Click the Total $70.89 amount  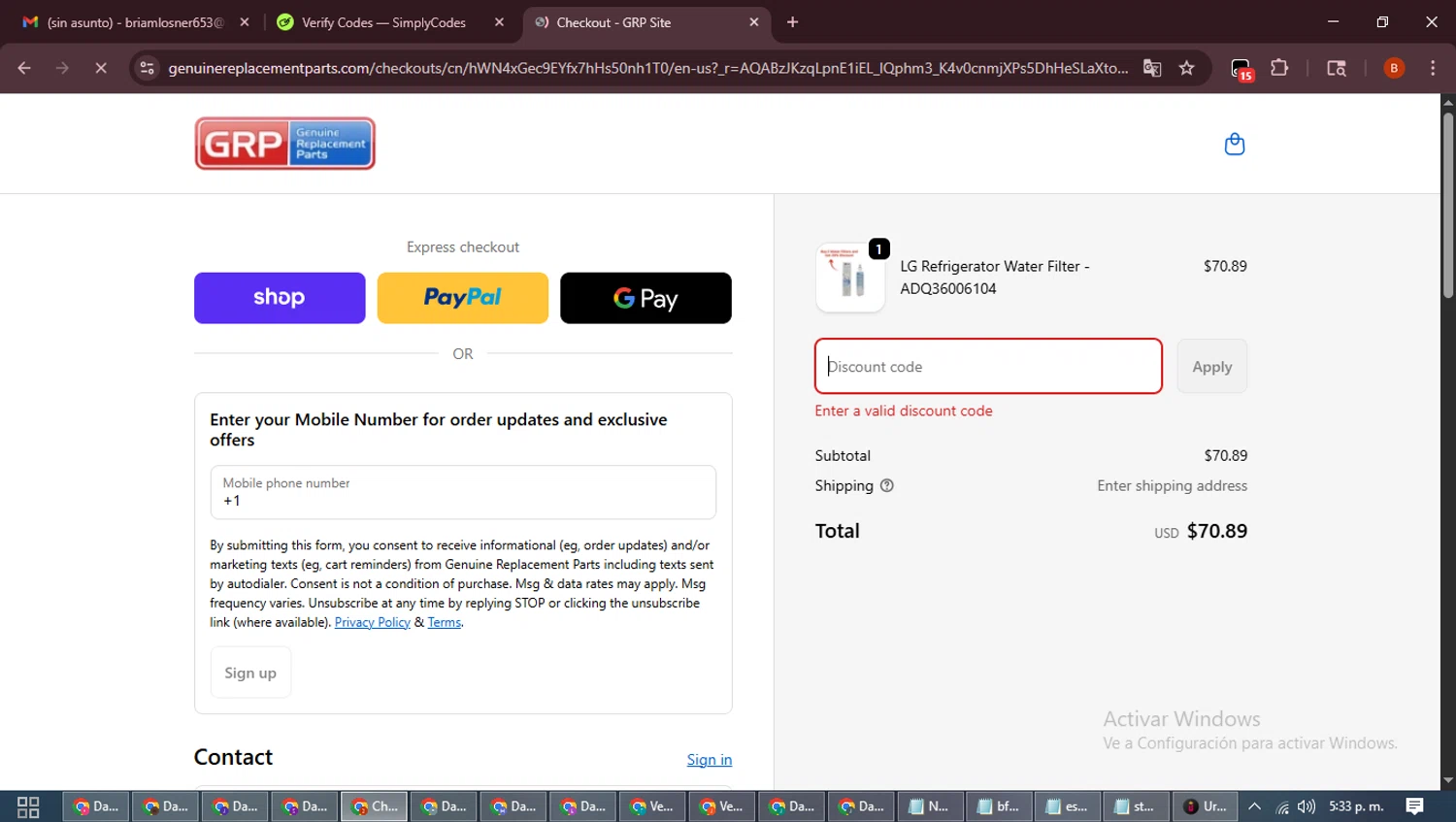point(1217,531)
